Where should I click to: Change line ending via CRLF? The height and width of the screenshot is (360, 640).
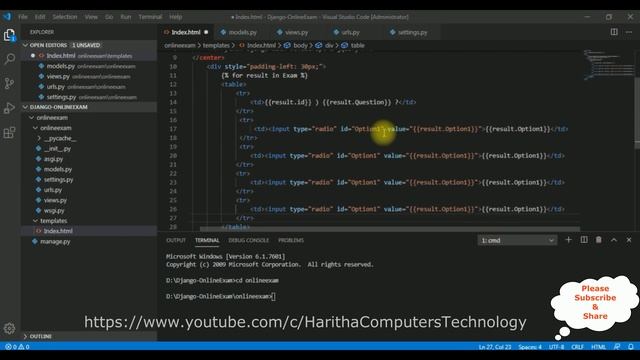[x=578, y=347]
